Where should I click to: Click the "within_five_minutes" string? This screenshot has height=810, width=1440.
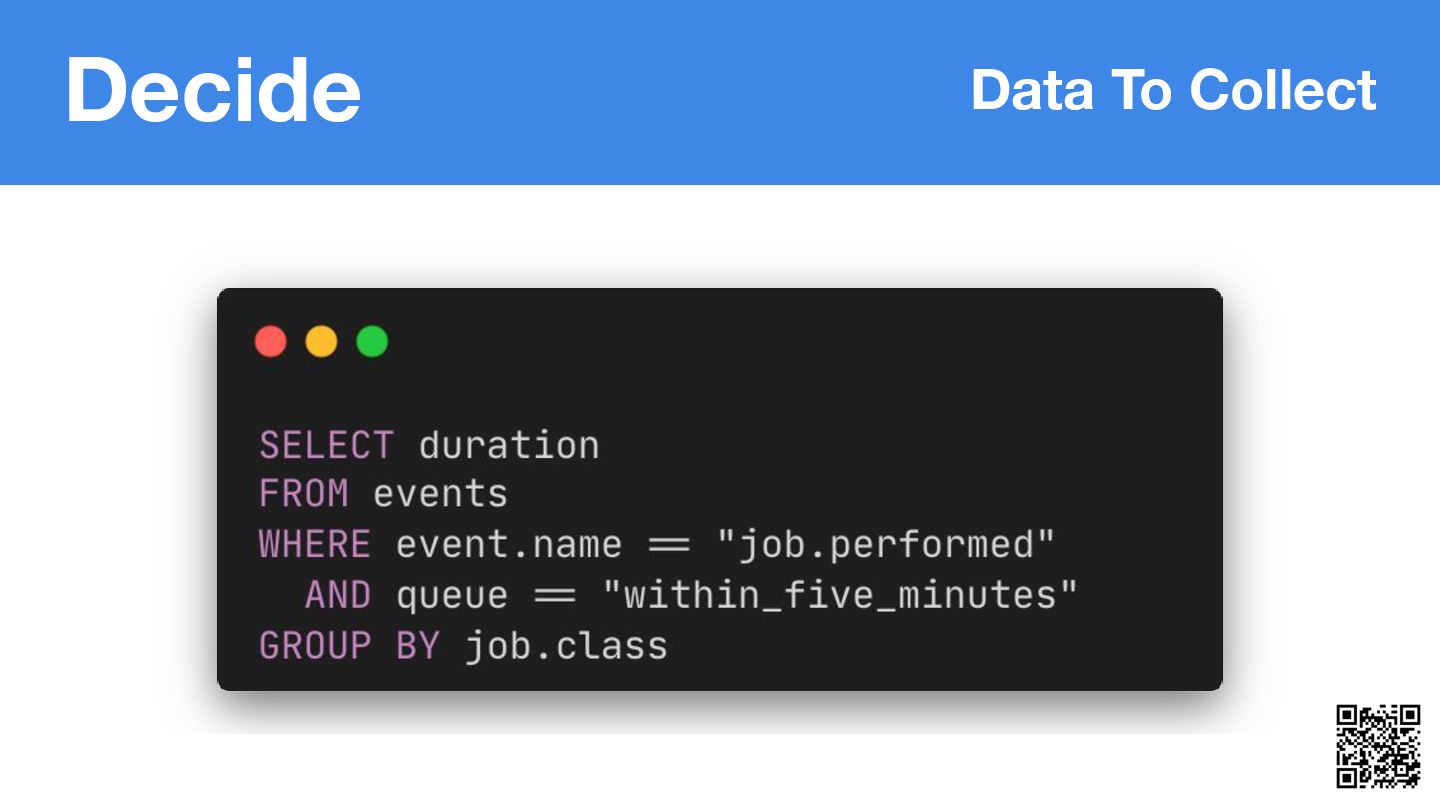coord(840,595)
